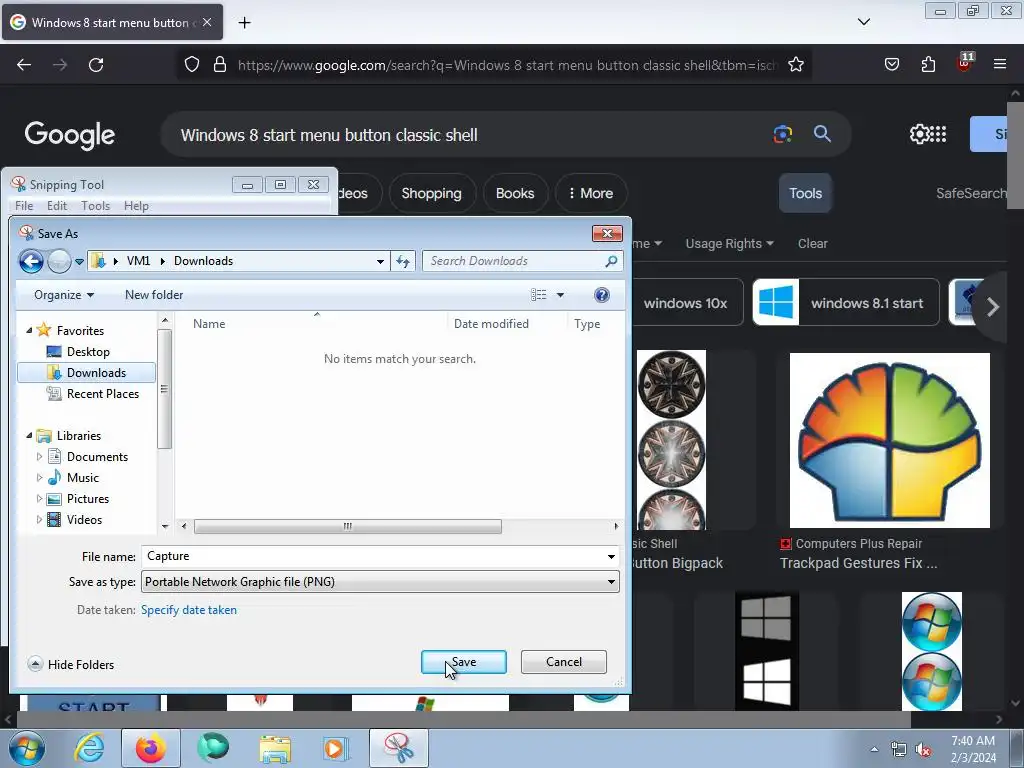This screenshot has width=1024, height=768.
Task: Collapse the Libraries tree group
Action: click(x=29, y=436)
